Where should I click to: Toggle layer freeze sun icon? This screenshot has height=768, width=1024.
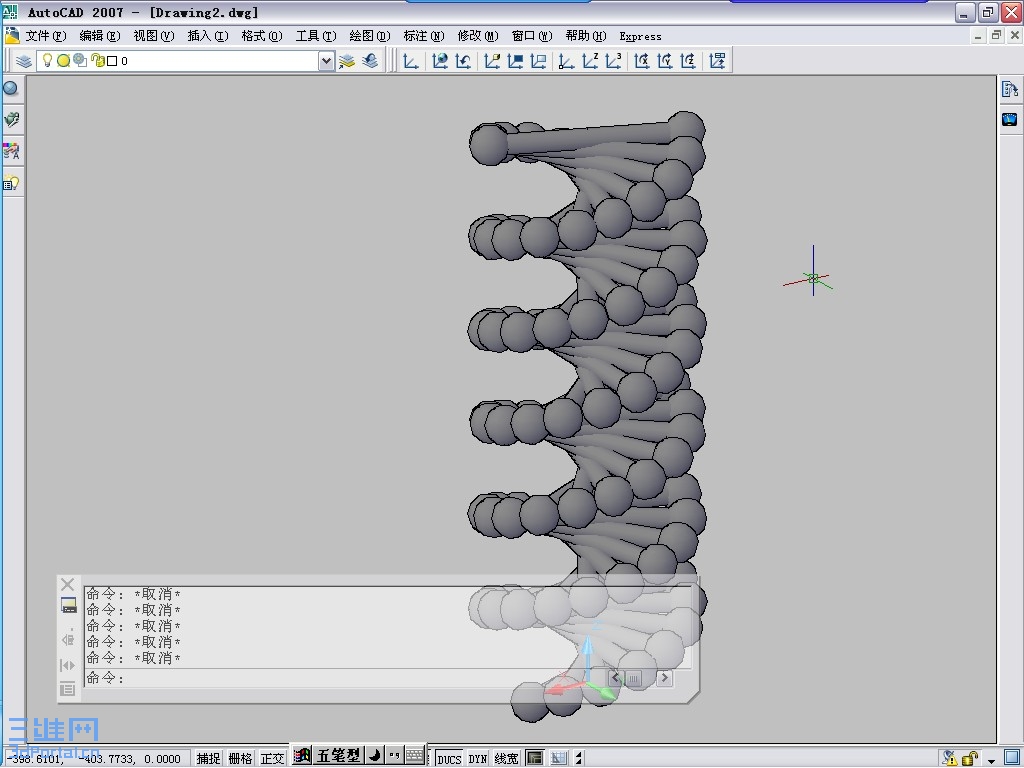tap(63, 61)
